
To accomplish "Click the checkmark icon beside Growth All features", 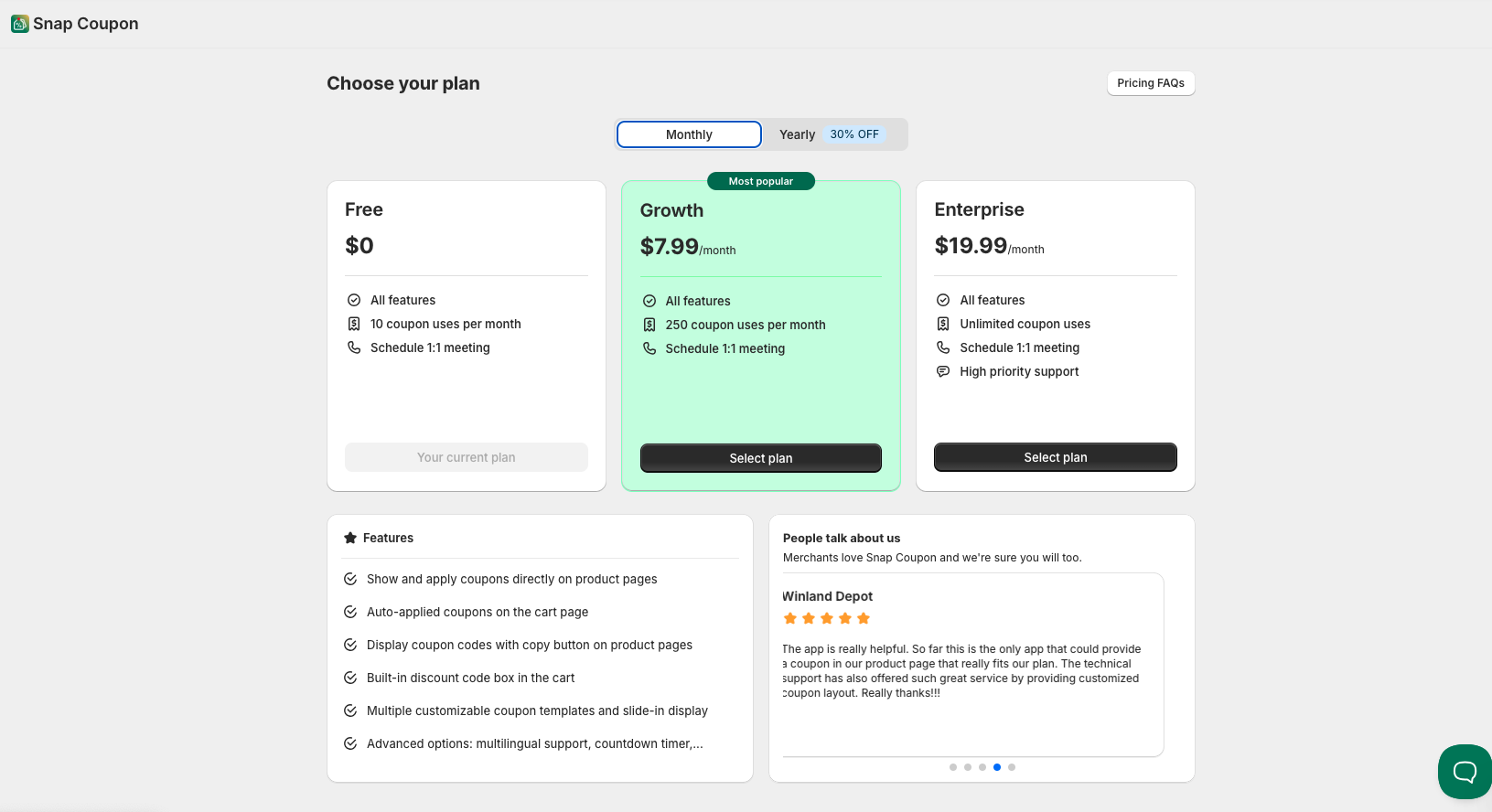I will click(x=649, y=301).
